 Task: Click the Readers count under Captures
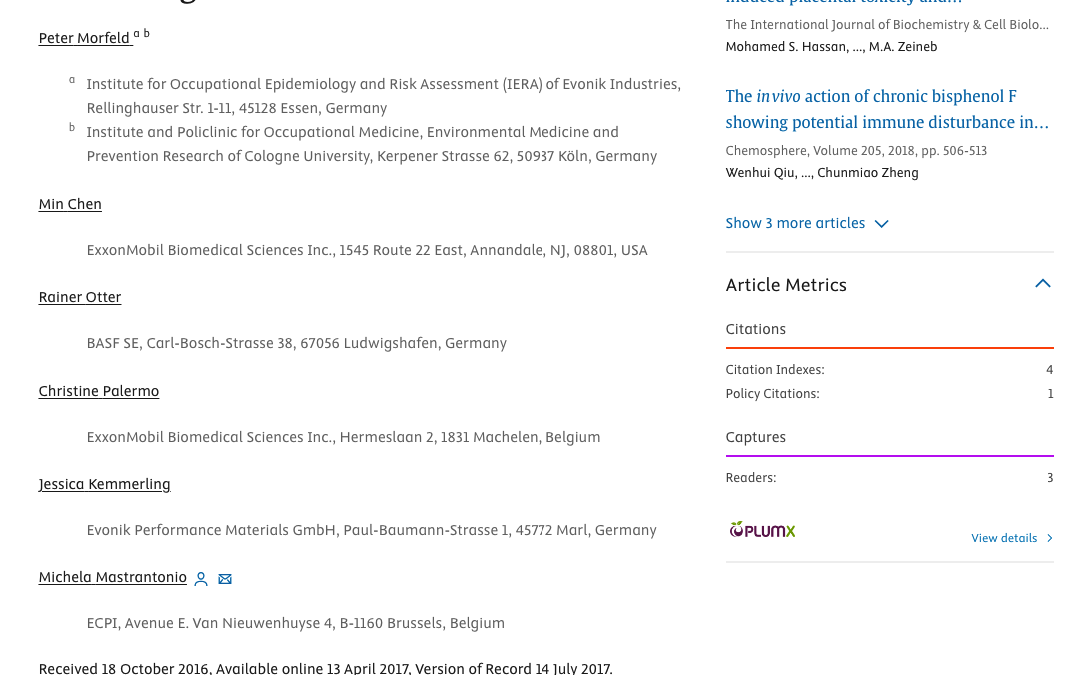click(1050, 478)
